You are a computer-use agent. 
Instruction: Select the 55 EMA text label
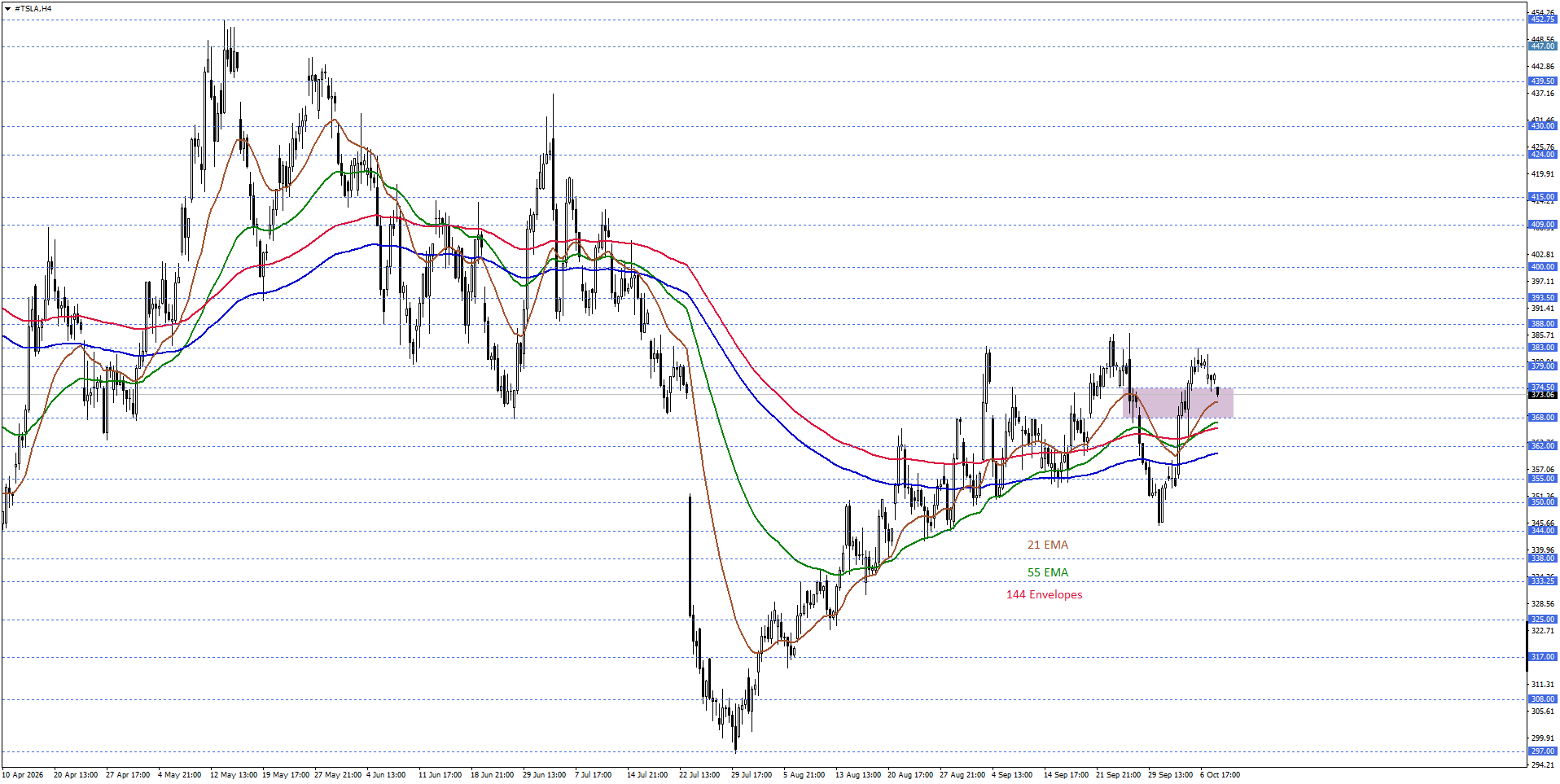(1047, 572)
